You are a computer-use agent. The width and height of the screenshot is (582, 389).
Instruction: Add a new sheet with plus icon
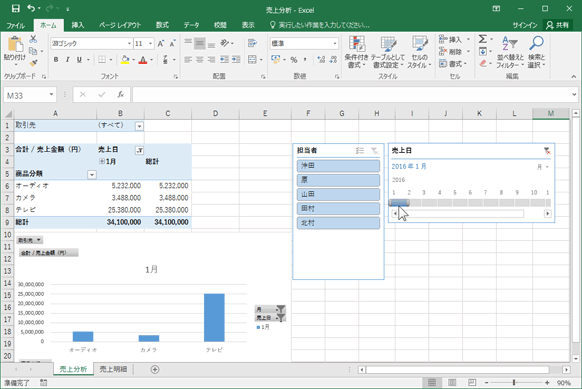pos(155,369)
